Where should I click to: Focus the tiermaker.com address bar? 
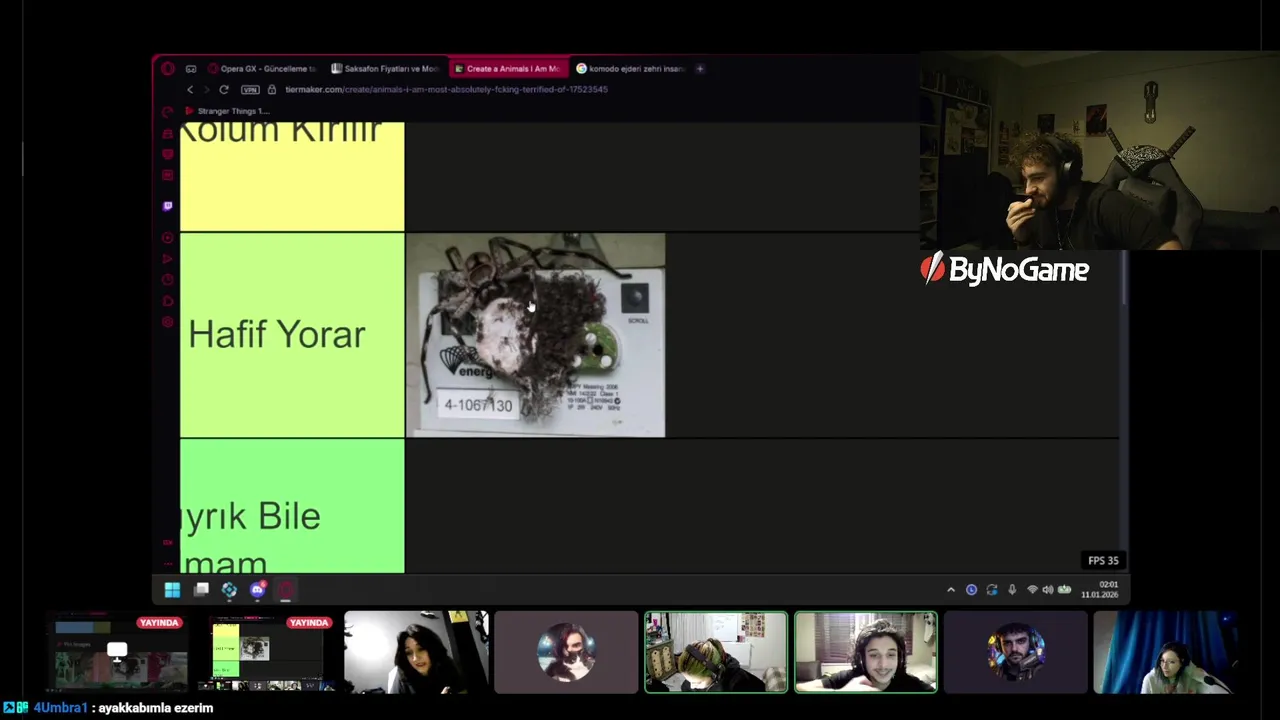[x=446, y=90]
